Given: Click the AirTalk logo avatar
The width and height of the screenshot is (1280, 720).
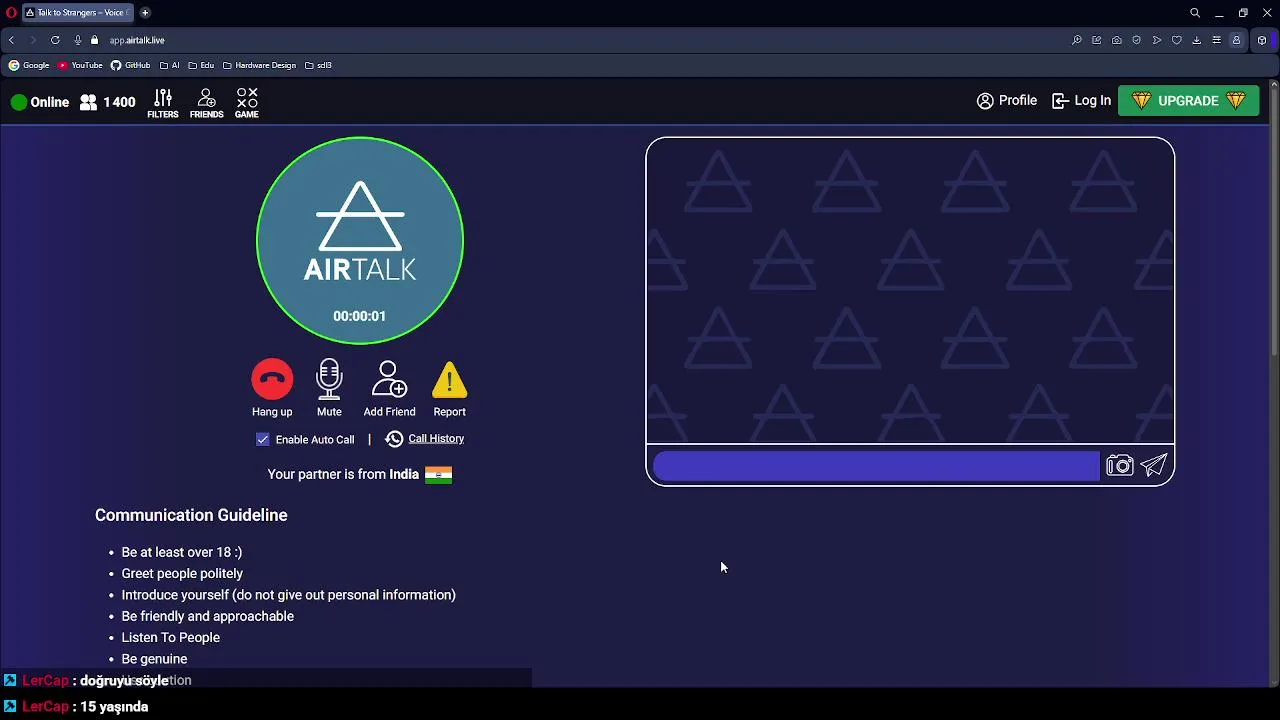Looking at the screenshot, I should click(x=360, y=240).
